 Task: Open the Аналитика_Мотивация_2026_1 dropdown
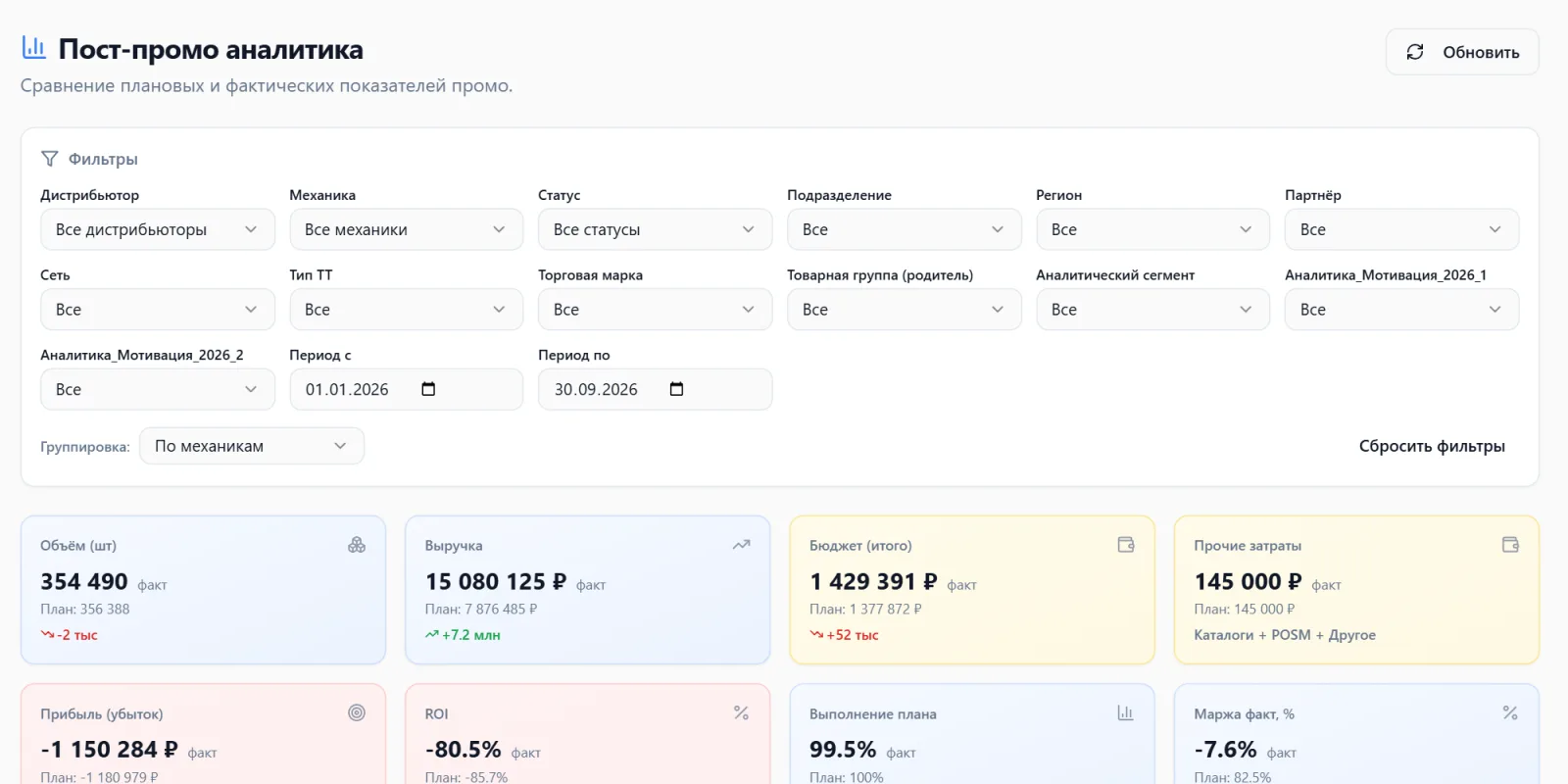click(x=1401, y=310)
